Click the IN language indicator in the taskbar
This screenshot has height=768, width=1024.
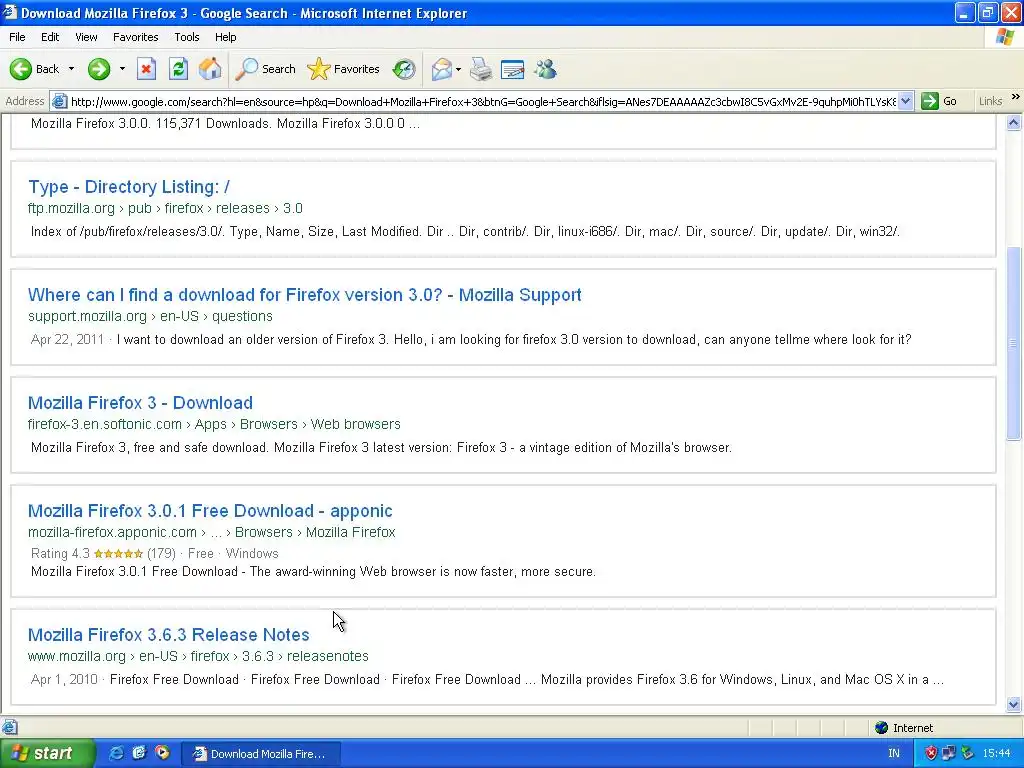894,754
